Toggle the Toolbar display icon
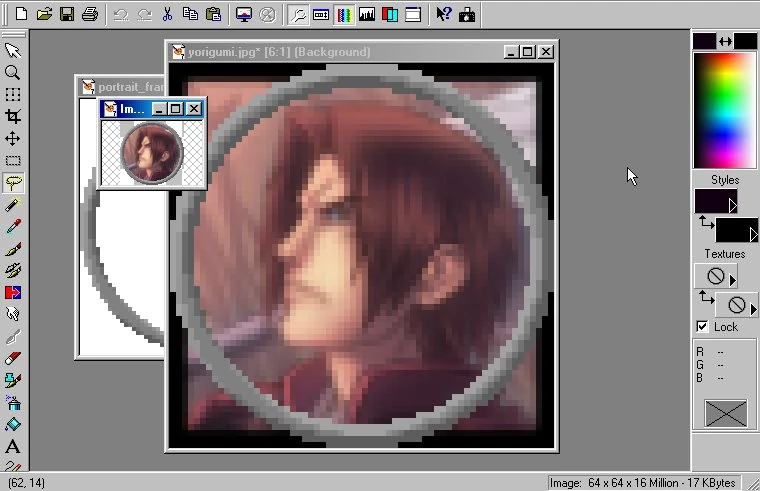The height and width of the screenshot is (491, 760). click(413, 14)
